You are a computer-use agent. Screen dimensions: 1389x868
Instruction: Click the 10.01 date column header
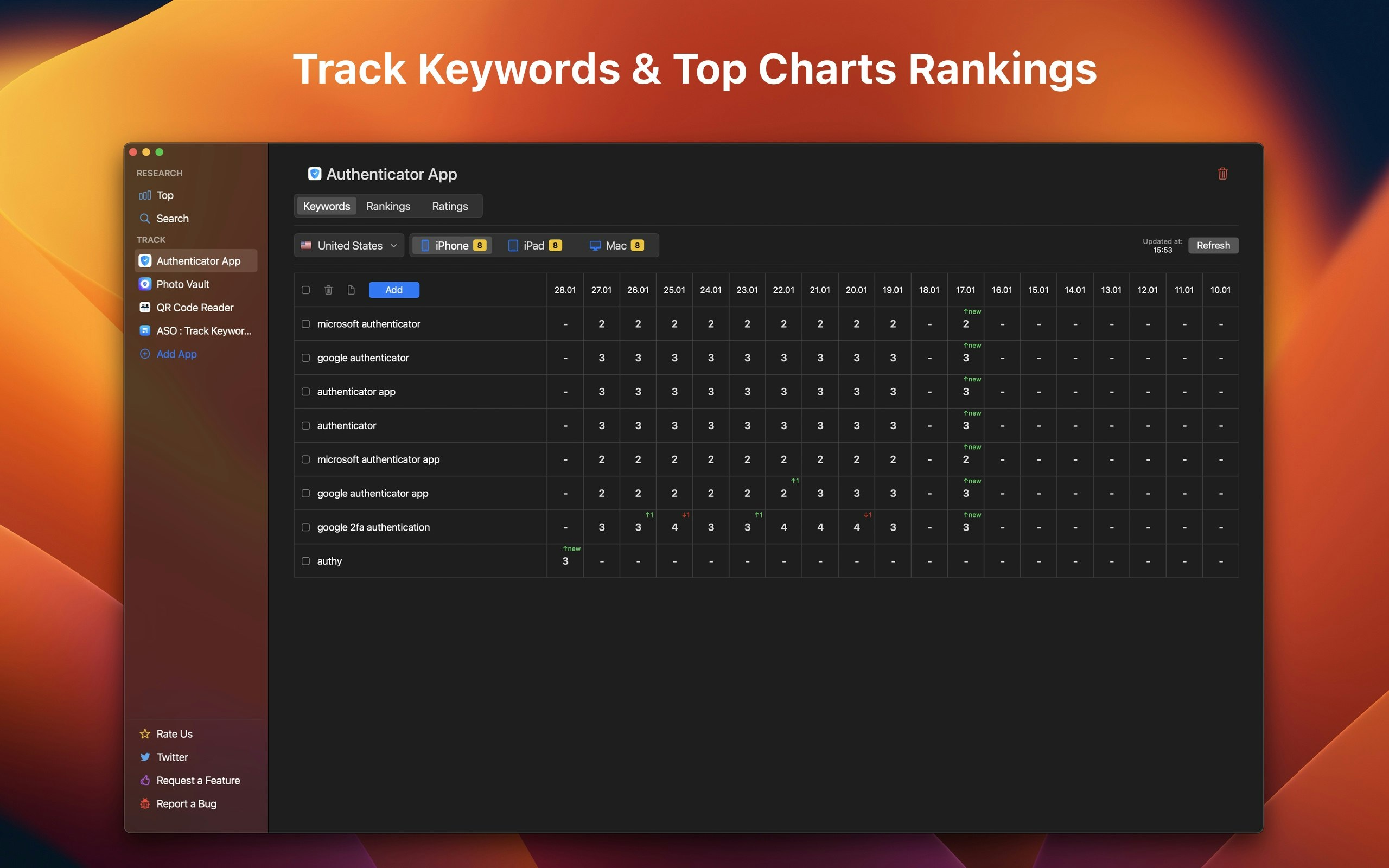click(x=1220, y=290)
